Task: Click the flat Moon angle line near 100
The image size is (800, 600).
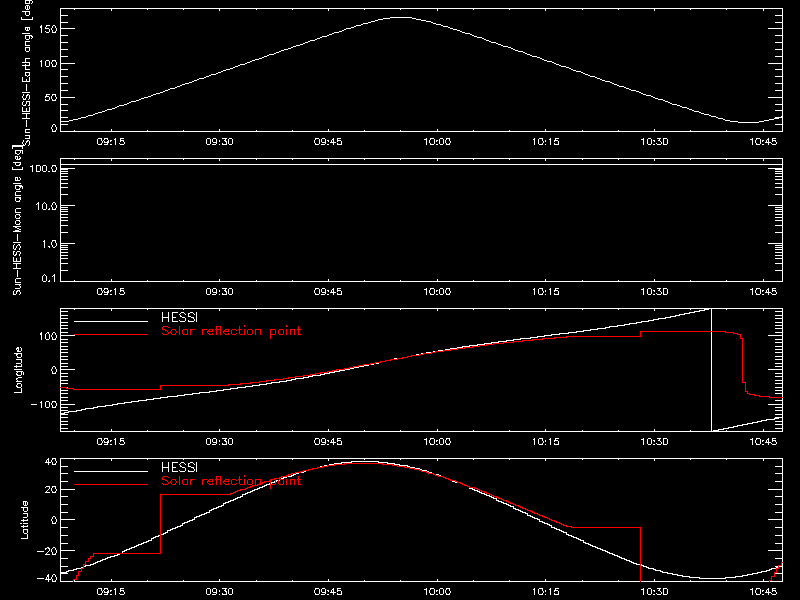Action: 421,165
